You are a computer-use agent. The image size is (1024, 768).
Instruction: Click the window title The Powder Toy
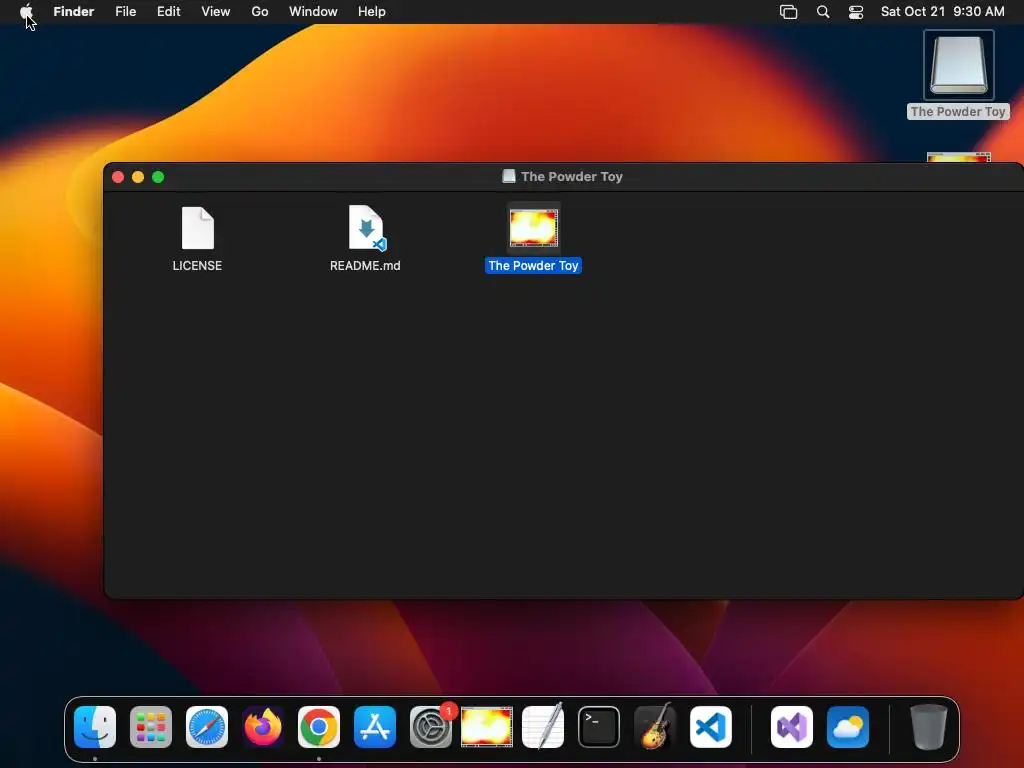(571, 176)
